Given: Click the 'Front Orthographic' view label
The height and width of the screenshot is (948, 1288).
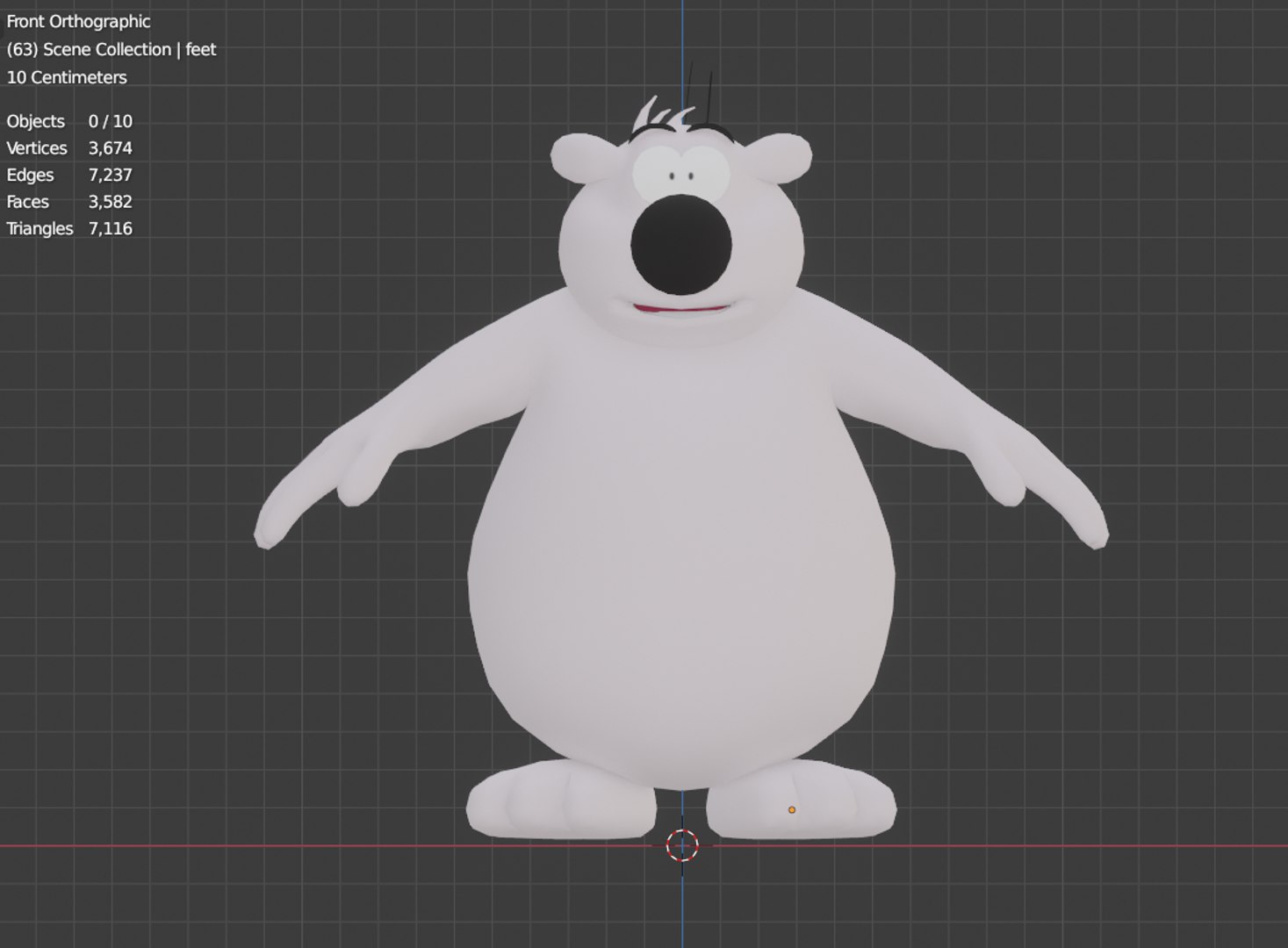Looking at the screenshot, I should point(78,22).
